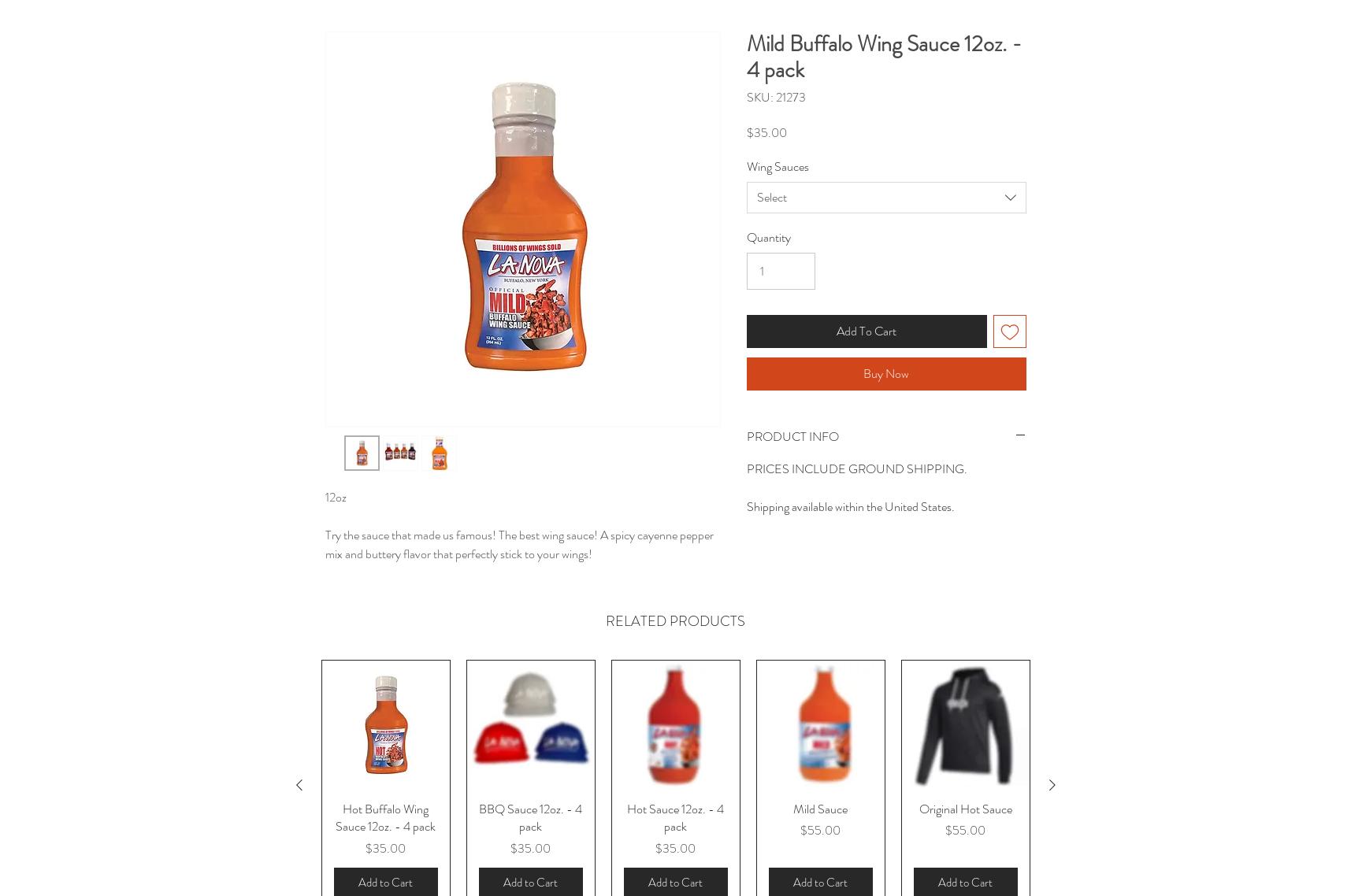This screenshot has height=896, width=1351.
Task: Click the Add To Cart button
Action: click(x=867, y=331)
